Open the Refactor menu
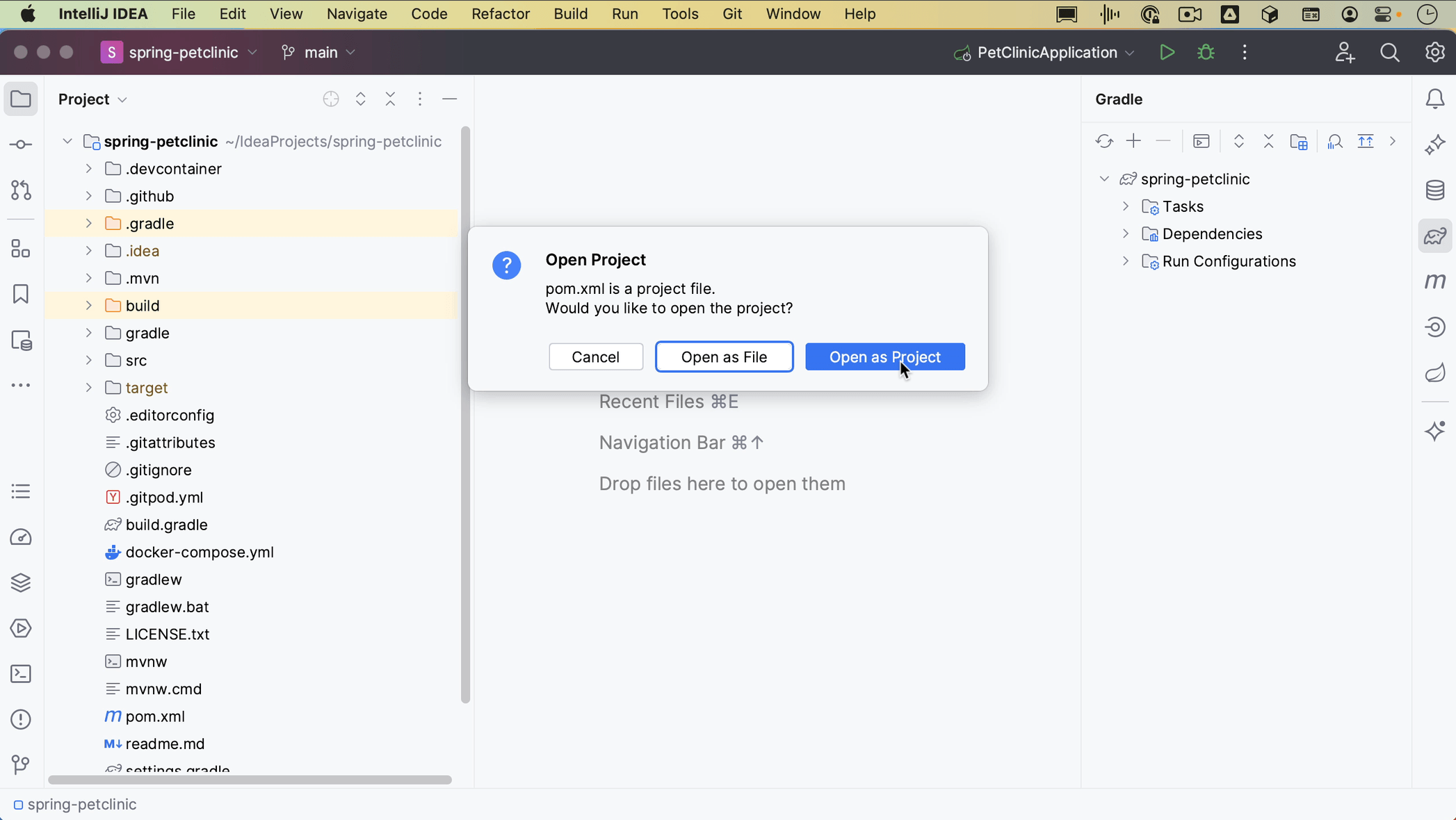 point(500,14)
